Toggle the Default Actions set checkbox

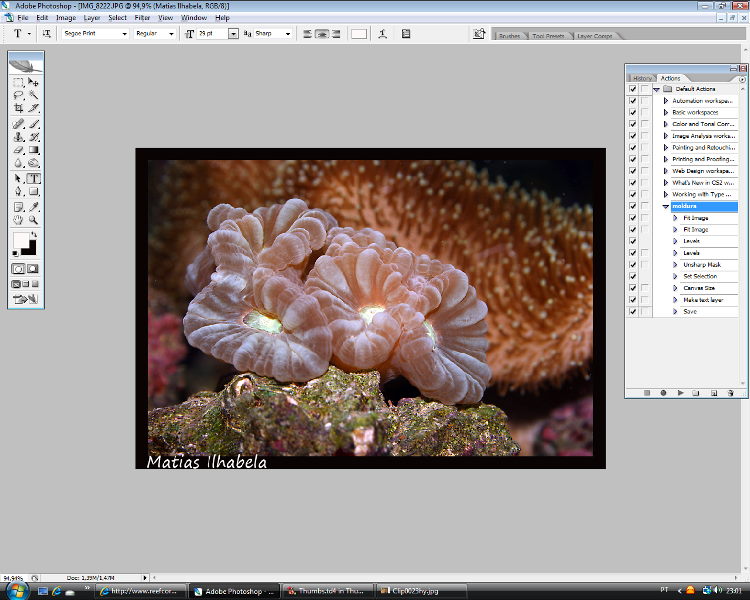coord(632,89)
